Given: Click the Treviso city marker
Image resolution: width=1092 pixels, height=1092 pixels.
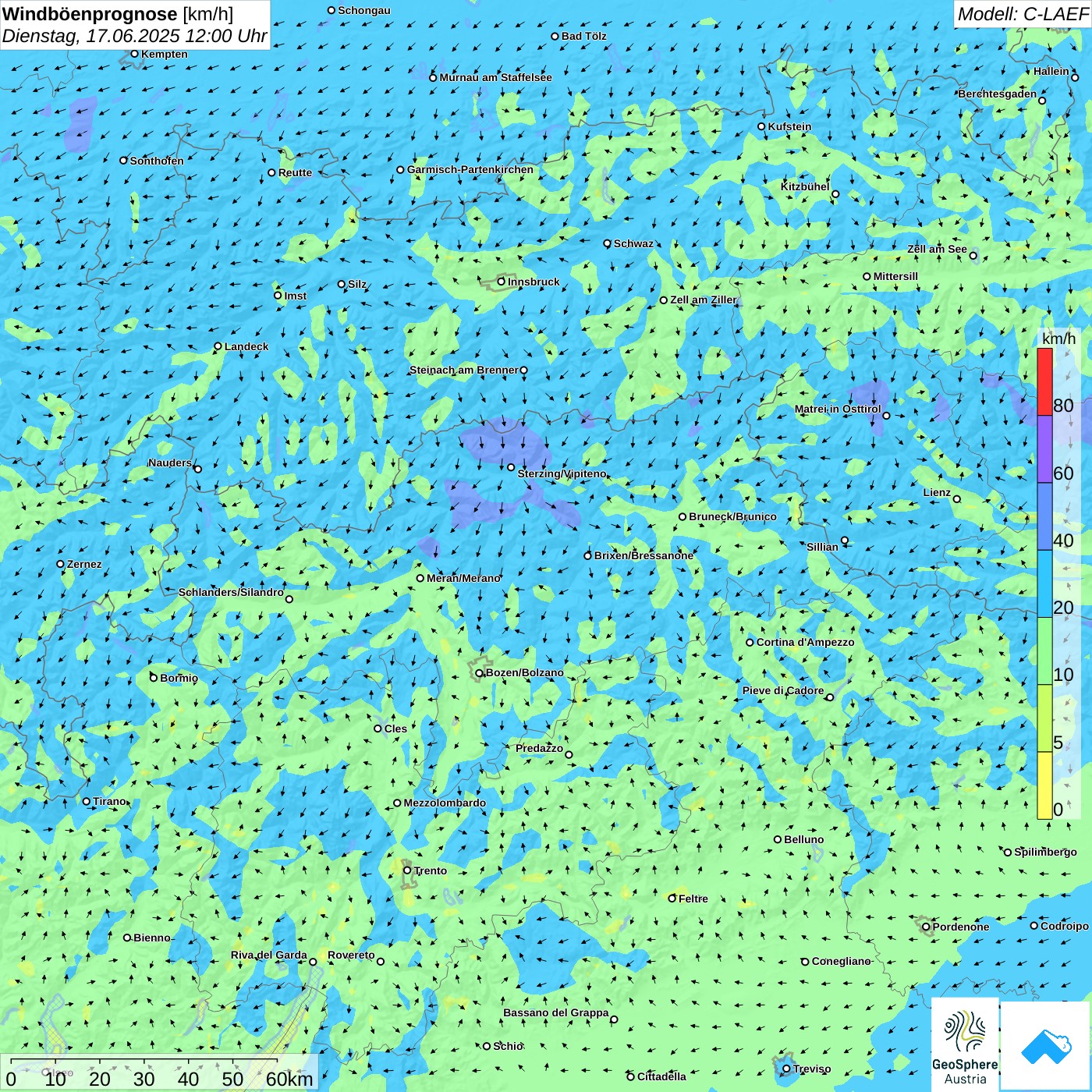Looking at the screenshot, I should [786, 1069].
